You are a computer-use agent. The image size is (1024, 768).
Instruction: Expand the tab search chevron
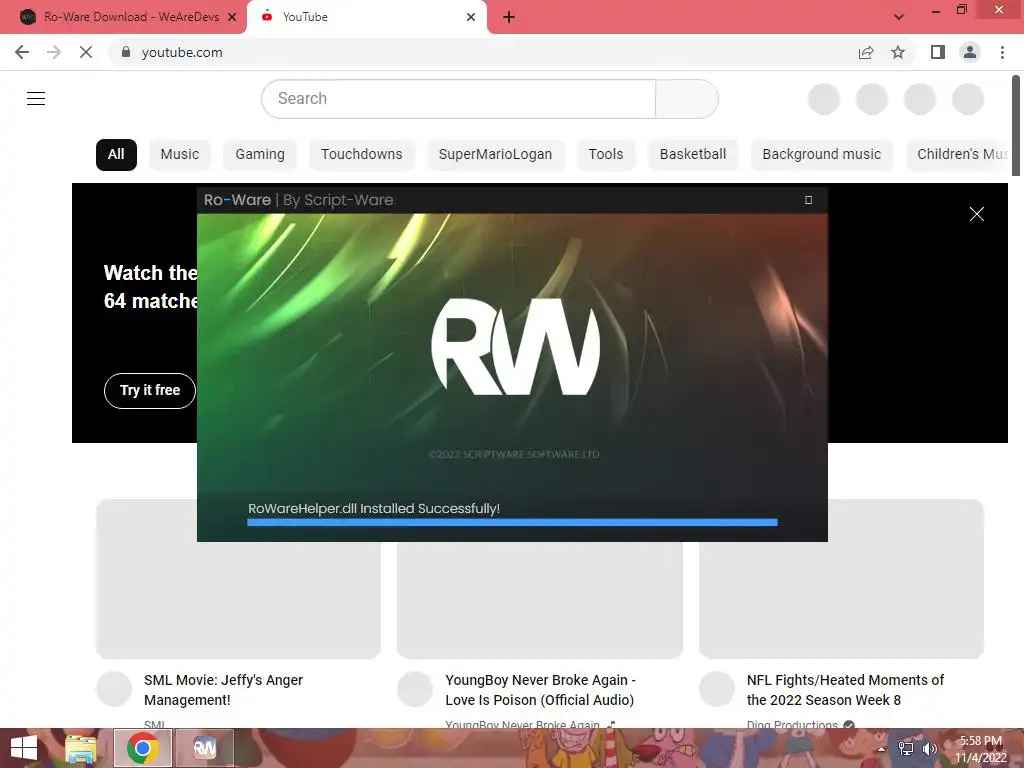(x=899, y=17)
